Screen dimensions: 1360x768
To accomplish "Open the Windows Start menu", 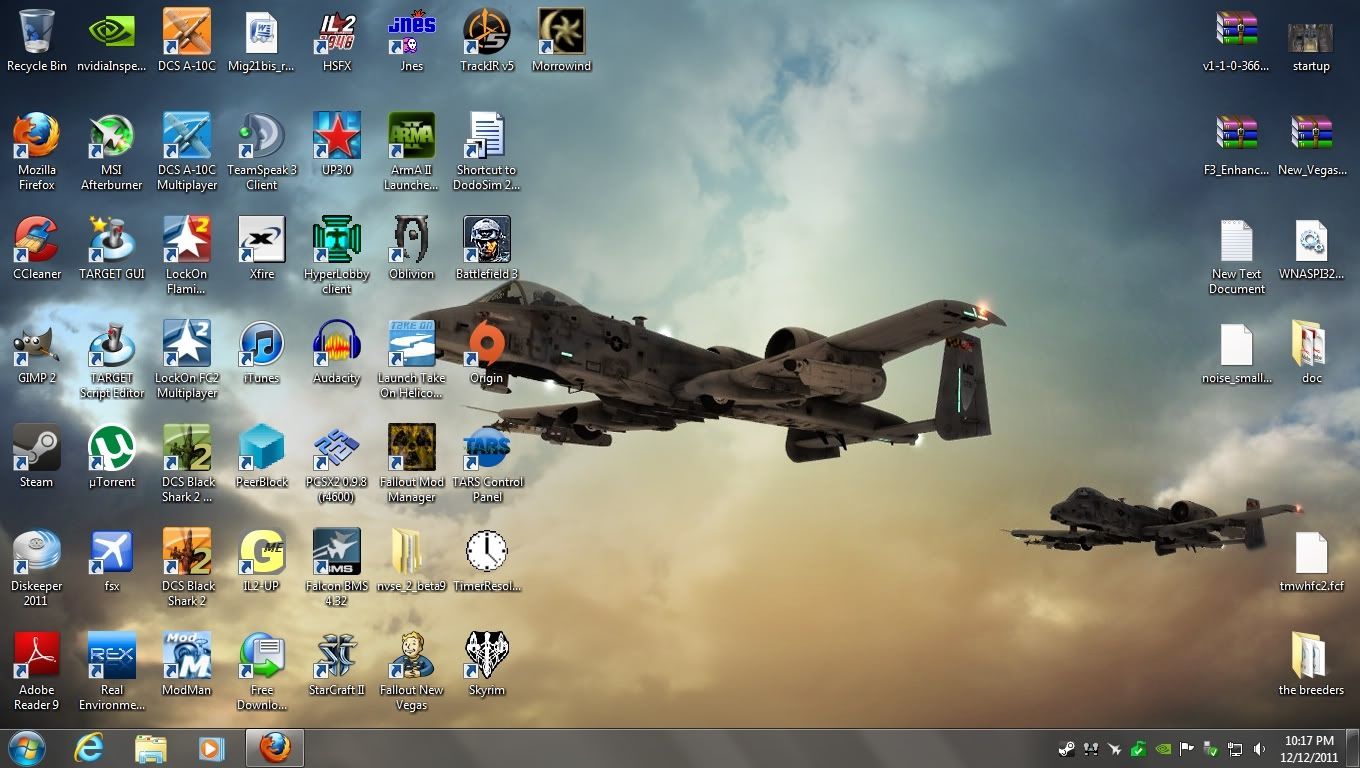I will click(26, 748).
